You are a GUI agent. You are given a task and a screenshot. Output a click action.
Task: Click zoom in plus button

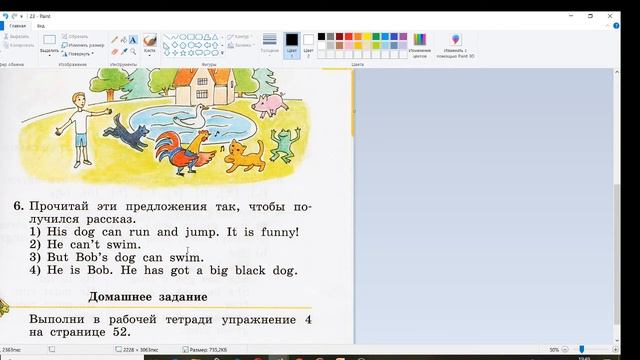click(x=615, y=349)
